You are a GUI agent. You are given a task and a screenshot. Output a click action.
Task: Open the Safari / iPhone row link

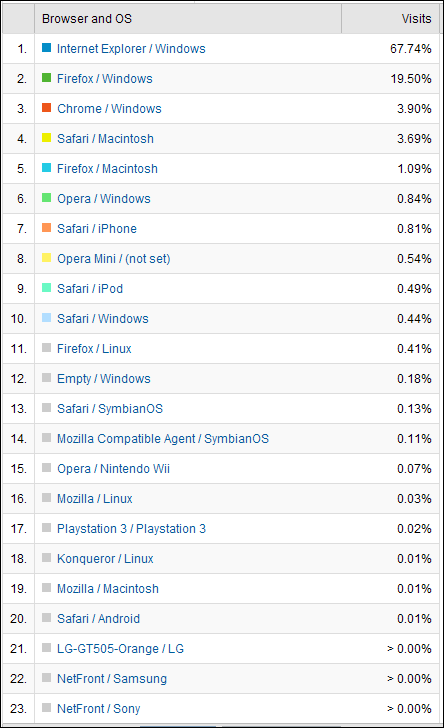(x=97, y=229)
